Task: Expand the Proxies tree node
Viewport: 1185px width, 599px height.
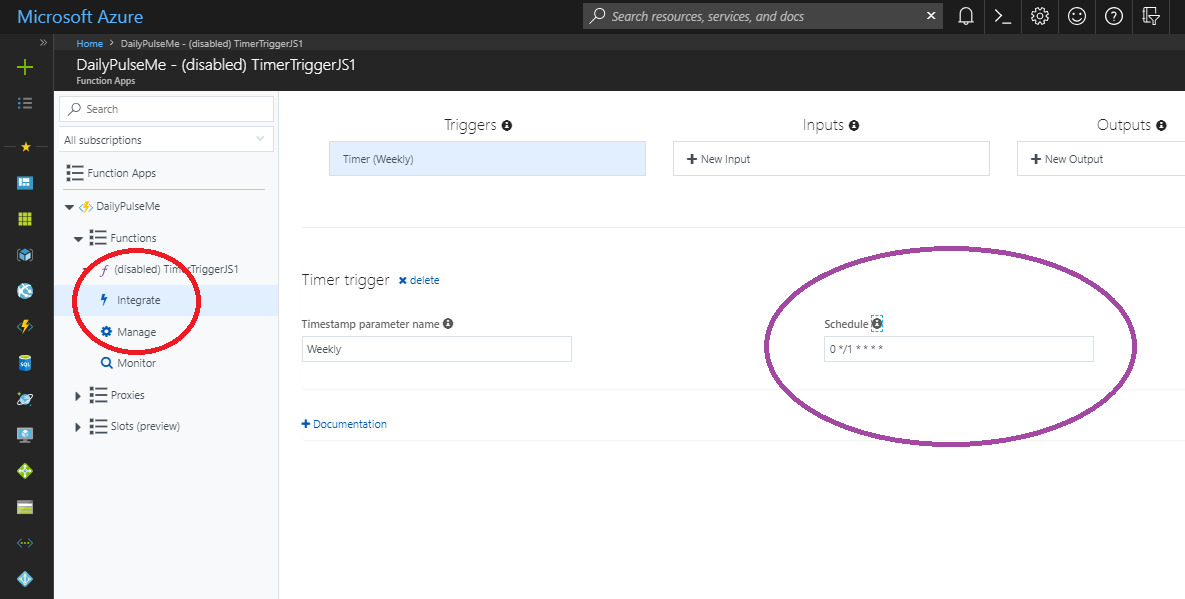Action: pos(78,396)
